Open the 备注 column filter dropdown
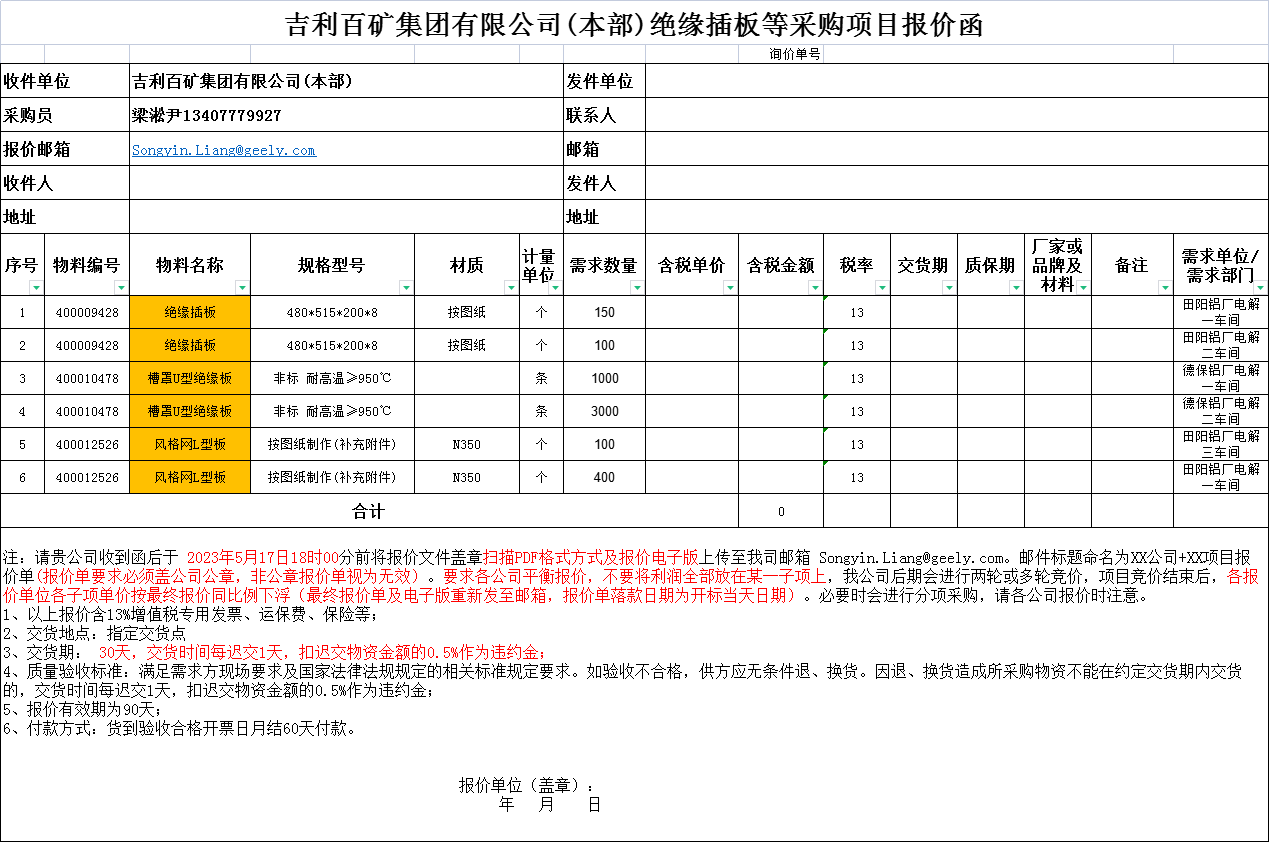The image size is (1269, 842). tap(1165, 288)
